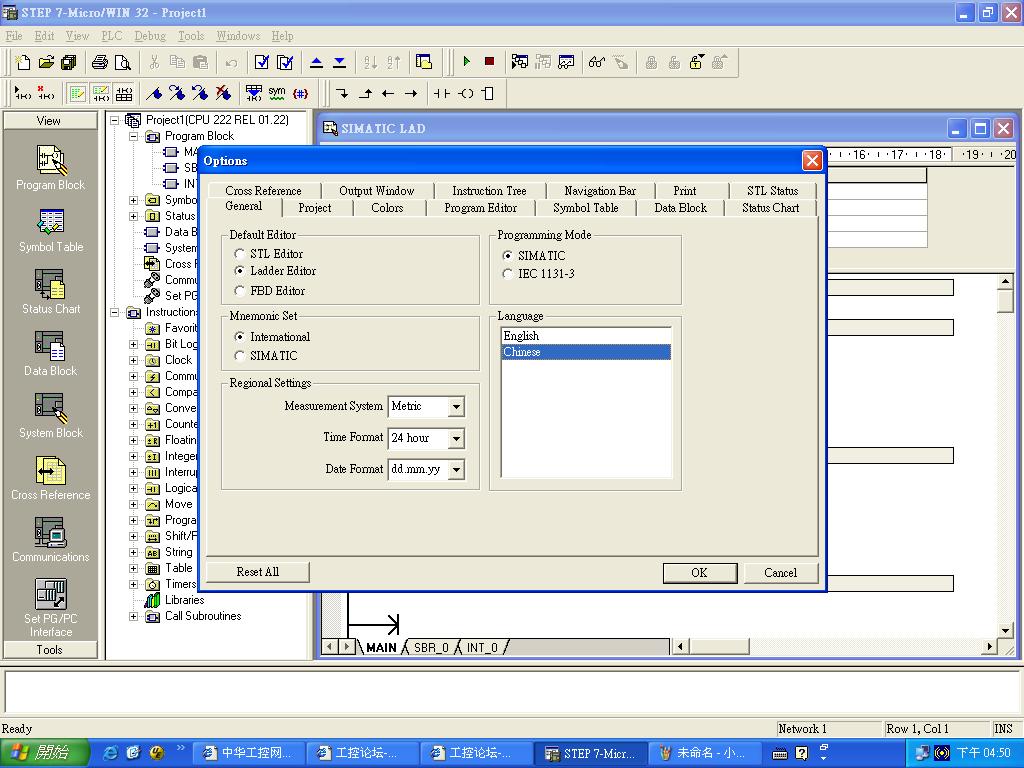Open the Output Window tab
Image resolution: width=1024 pixels, height=768 pixels.
click(x=377, y=191)
